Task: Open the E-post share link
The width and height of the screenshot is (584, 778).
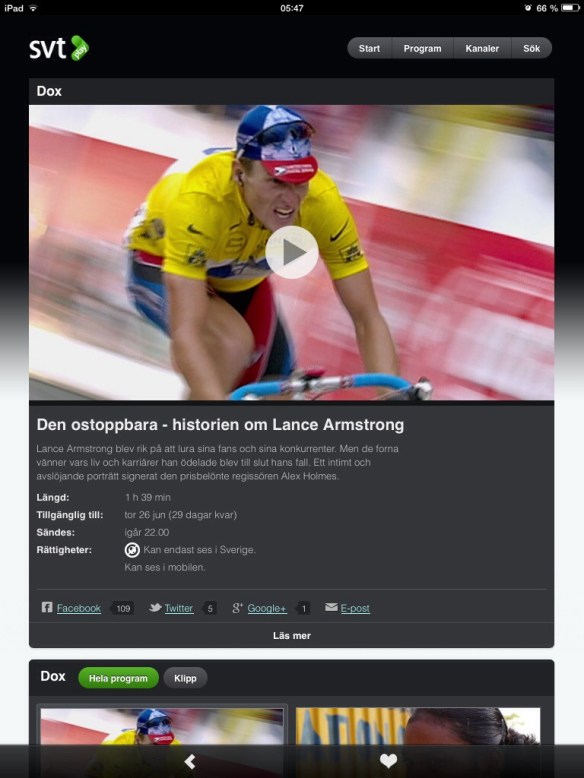Action: 355,608
